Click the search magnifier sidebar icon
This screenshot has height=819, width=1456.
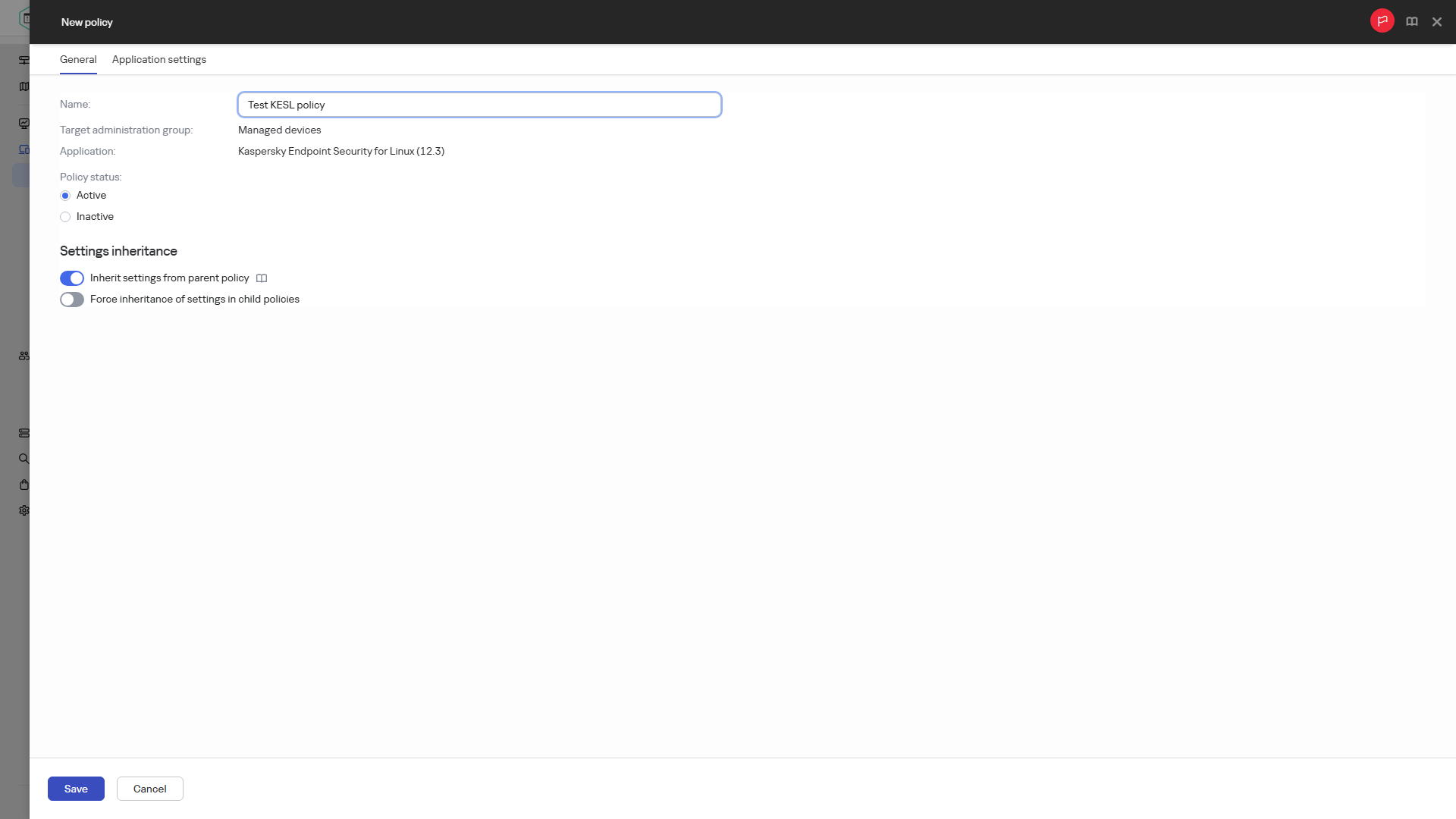click(x=24, y=459)
